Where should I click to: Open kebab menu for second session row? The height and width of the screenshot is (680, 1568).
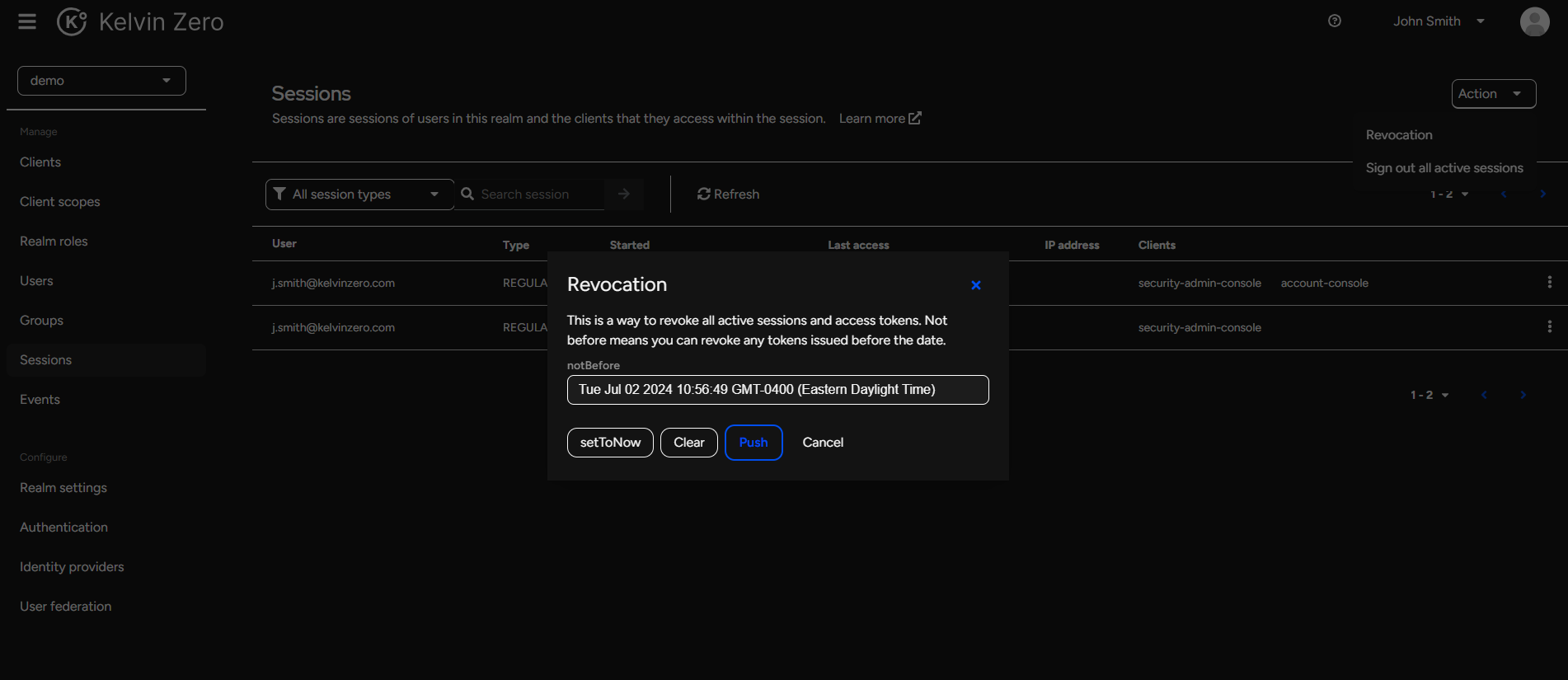(x=1549, y=327)
